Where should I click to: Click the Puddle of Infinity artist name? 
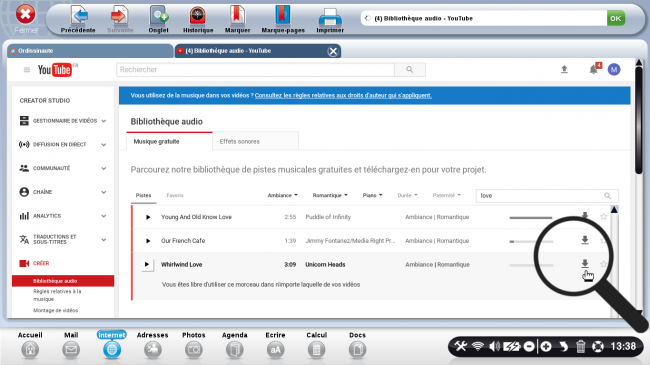point(328,217)
